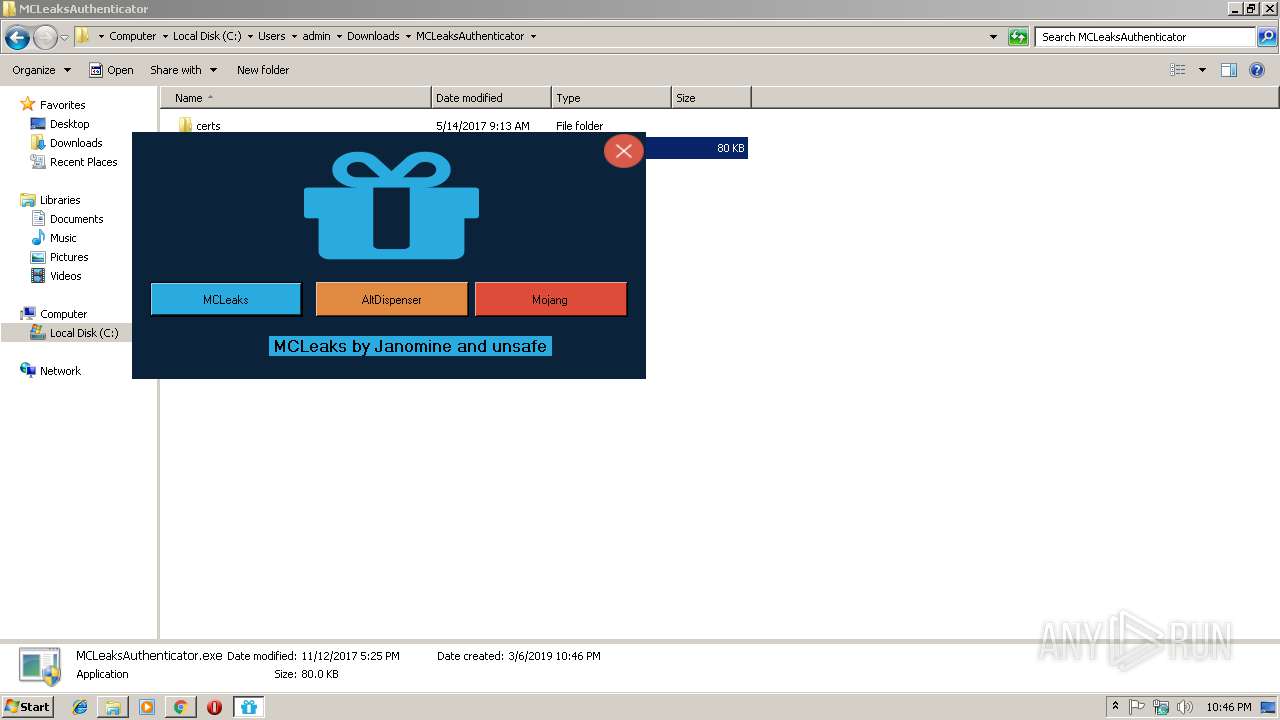The height and width of the screenshot is (720, 1280).
Task: Go back with Explorer back arrow
Action: click(x=17, y=37)
